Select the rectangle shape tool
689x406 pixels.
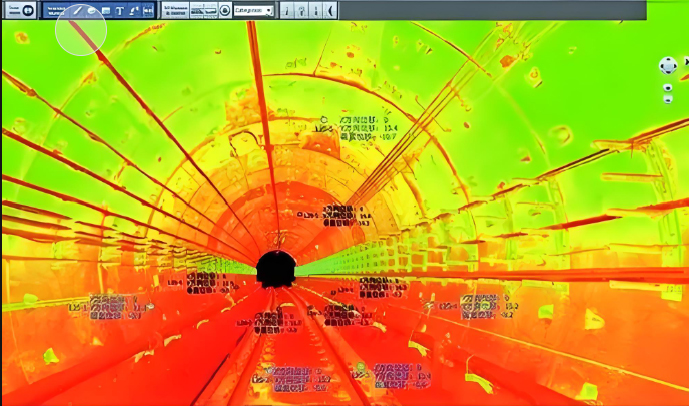(105, 10)
